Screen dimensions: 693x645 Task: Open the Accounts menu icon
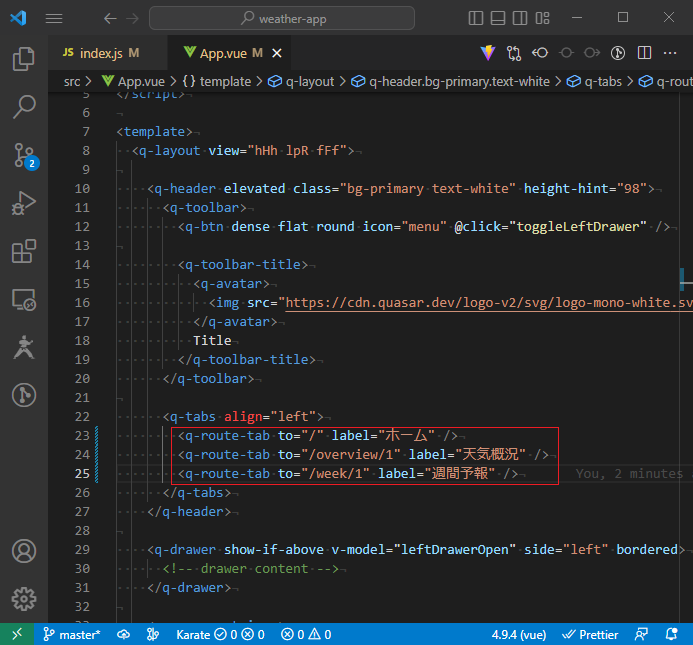point(23,551)
